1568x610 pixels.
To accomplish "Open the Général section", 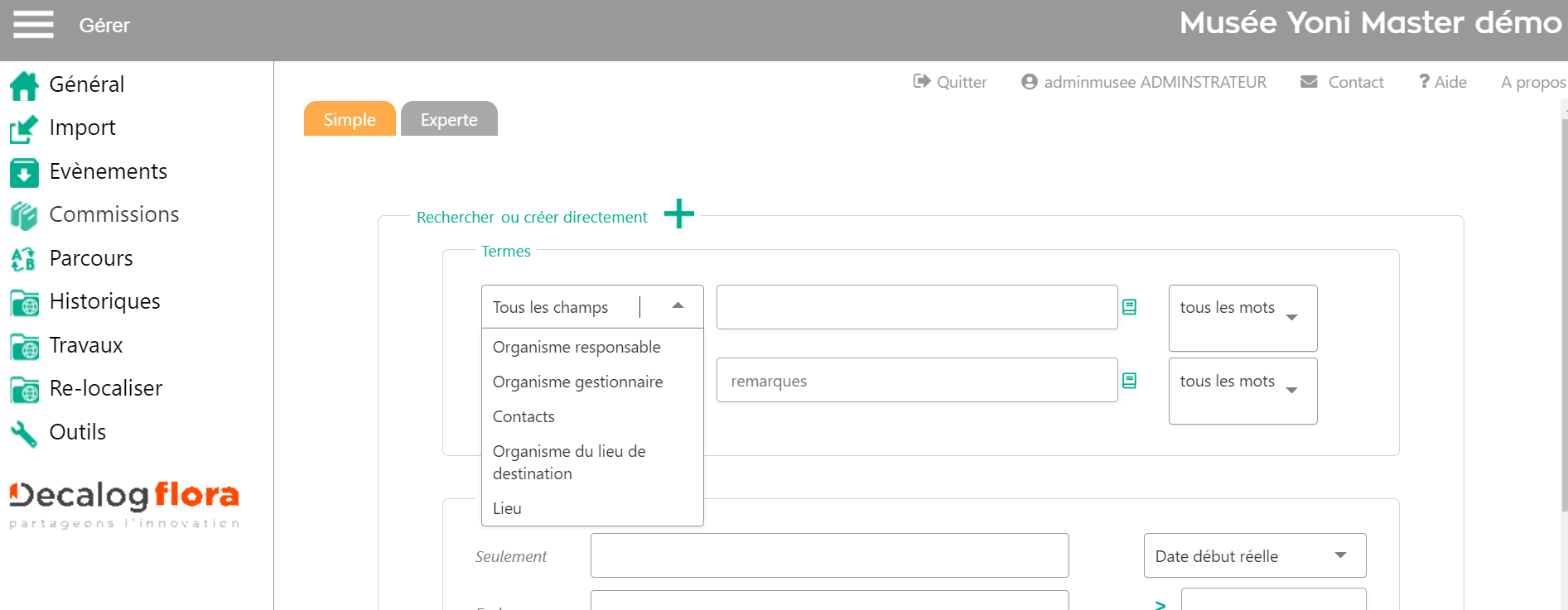I will click(x=87, y=84).
